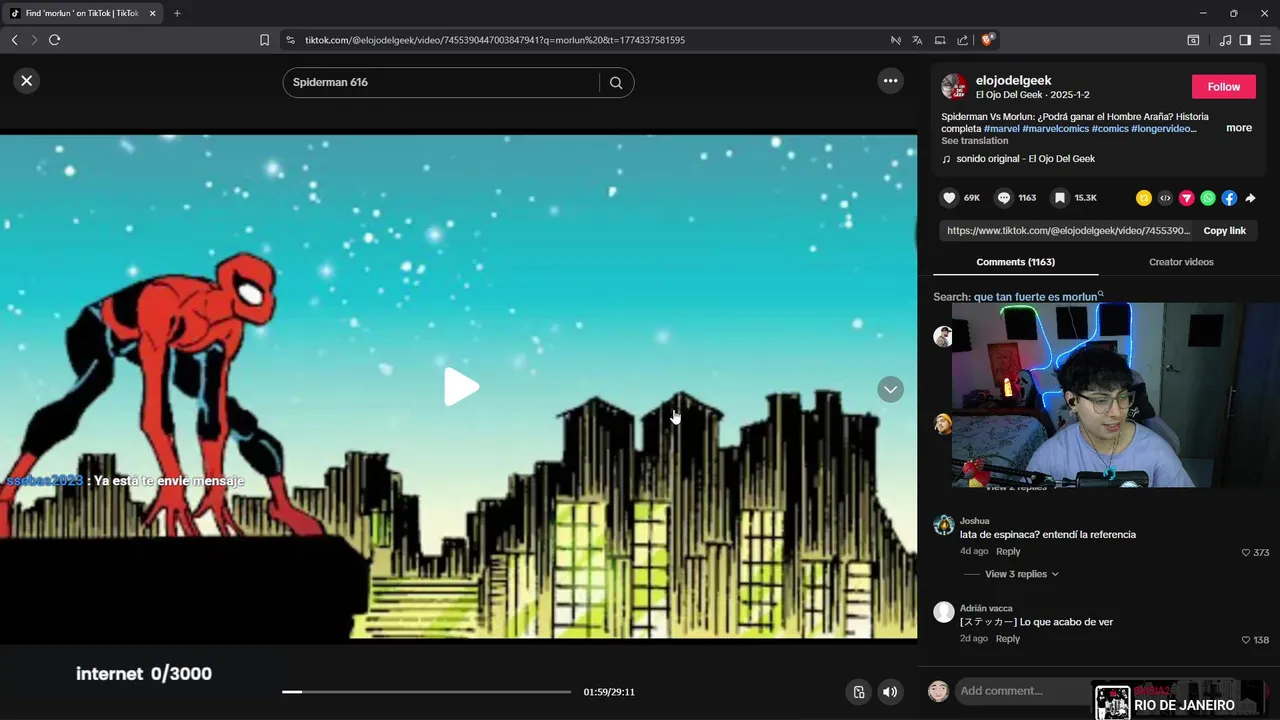The image size is (1280, 720).
Task: Go to next video with down chevron
Action: 890,389
